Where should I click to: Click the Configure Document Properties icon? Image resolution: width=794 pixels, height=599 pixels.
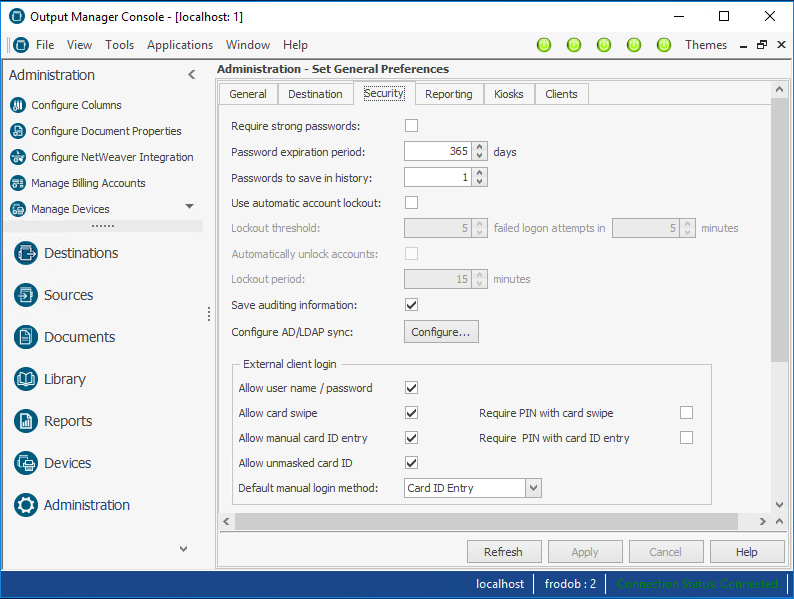(18, 131)
